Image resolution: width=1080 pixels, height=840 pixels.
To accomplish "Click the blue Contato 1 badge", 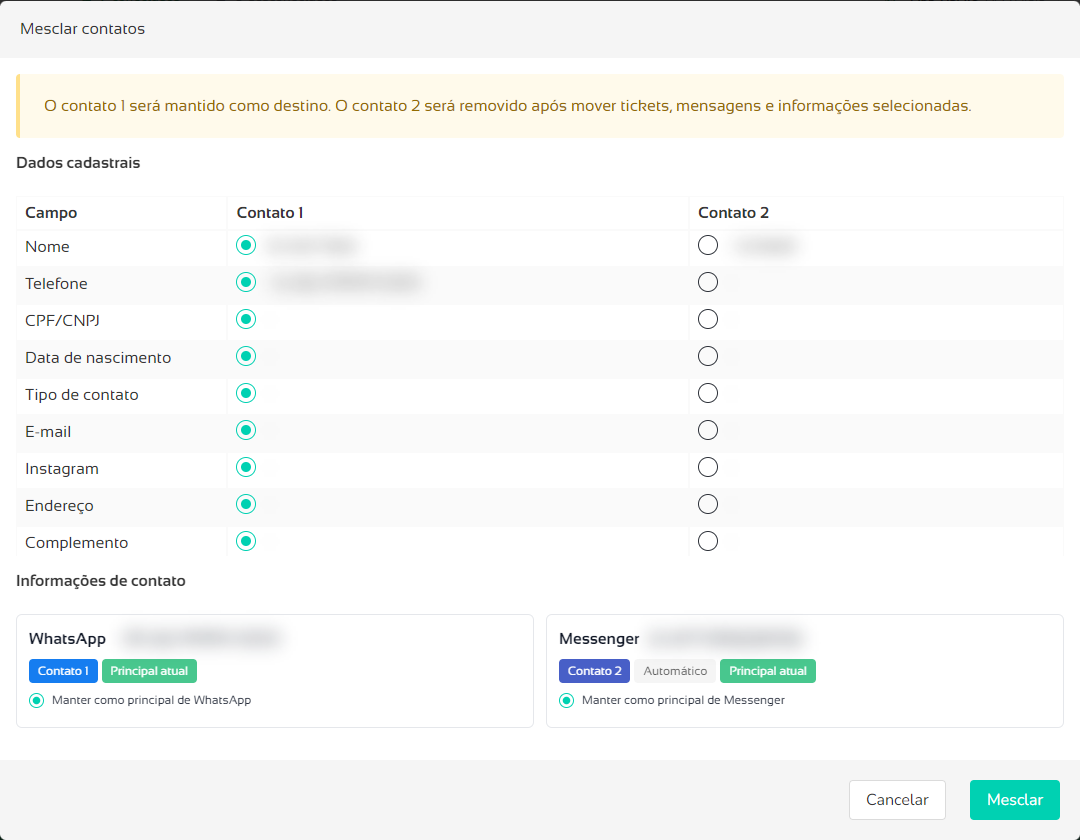I will 63,671.
